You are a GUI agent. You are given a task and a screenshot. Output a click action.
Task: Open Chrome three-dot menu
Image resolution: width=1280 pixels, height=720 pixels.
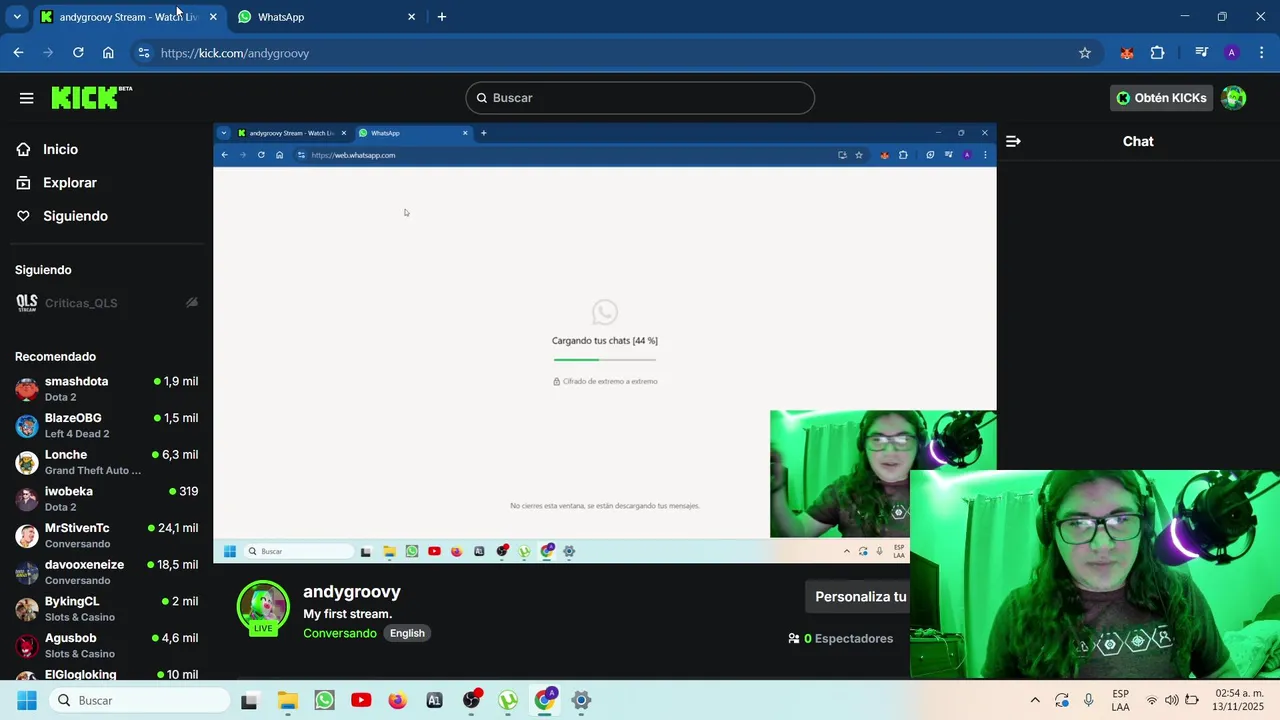point(1262,53)
